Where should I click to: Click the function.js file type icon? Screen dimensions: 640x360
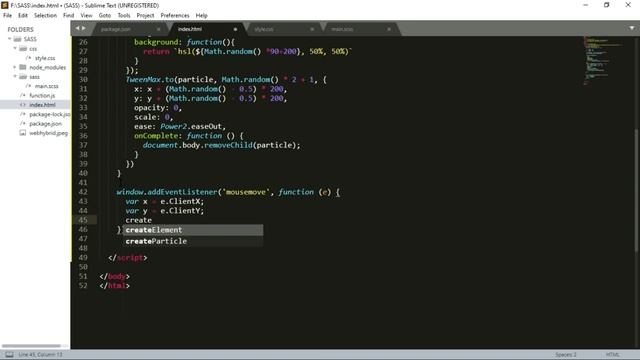(23, 96)
